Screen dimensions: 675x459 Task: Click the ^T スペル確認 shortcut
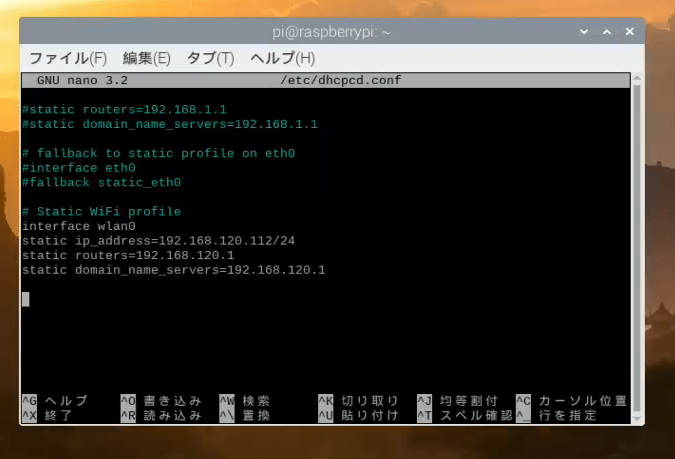click(465, 416)
